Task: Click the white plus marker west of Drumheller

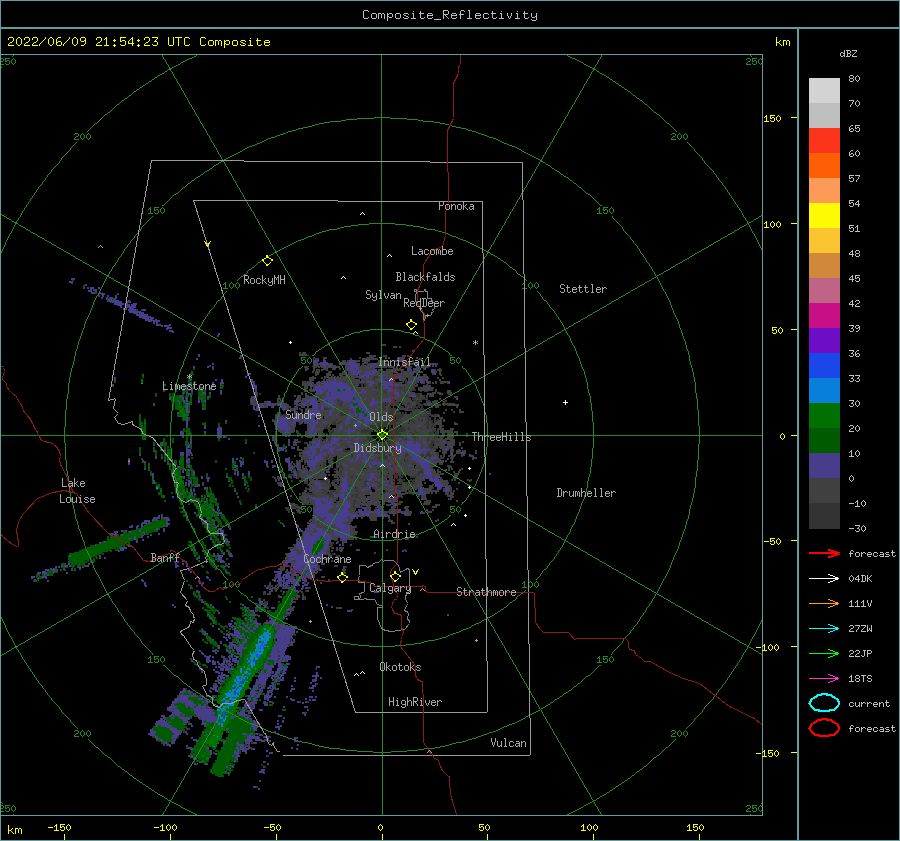Action: [565, 402]
